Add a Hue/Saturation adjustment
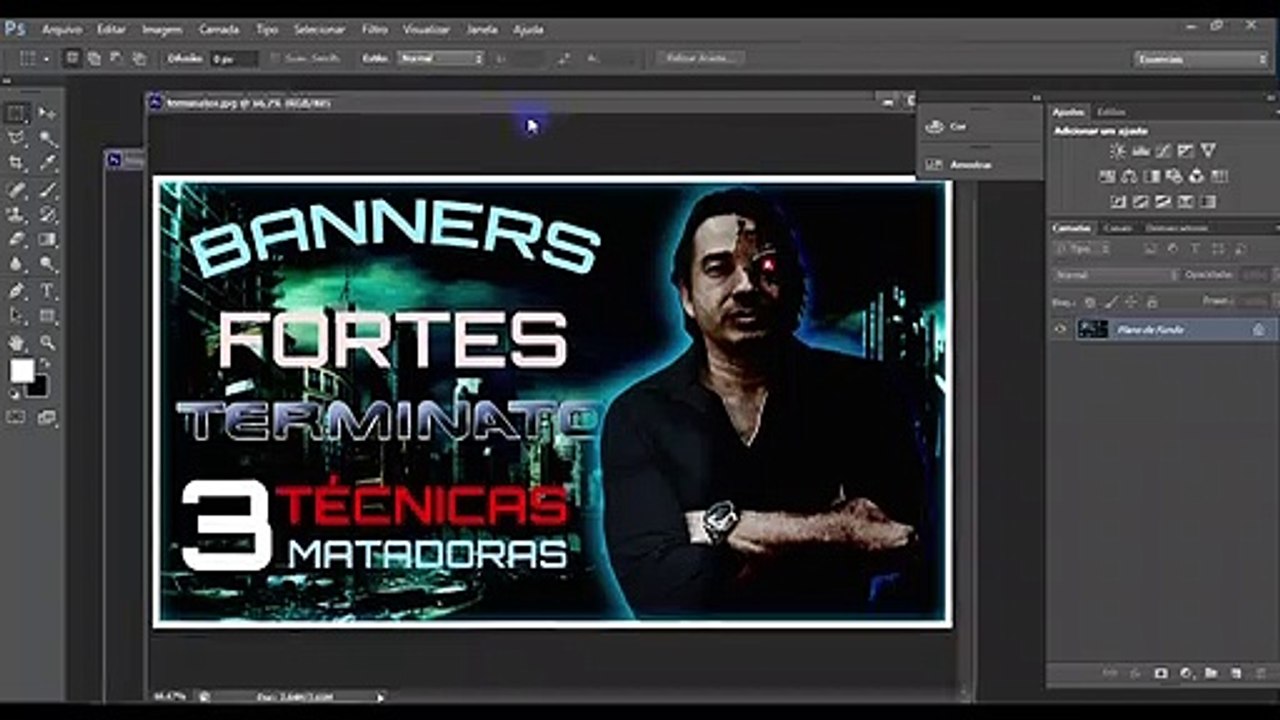The width and height of the screenshot is (1280, 720). click(1107, 176)
